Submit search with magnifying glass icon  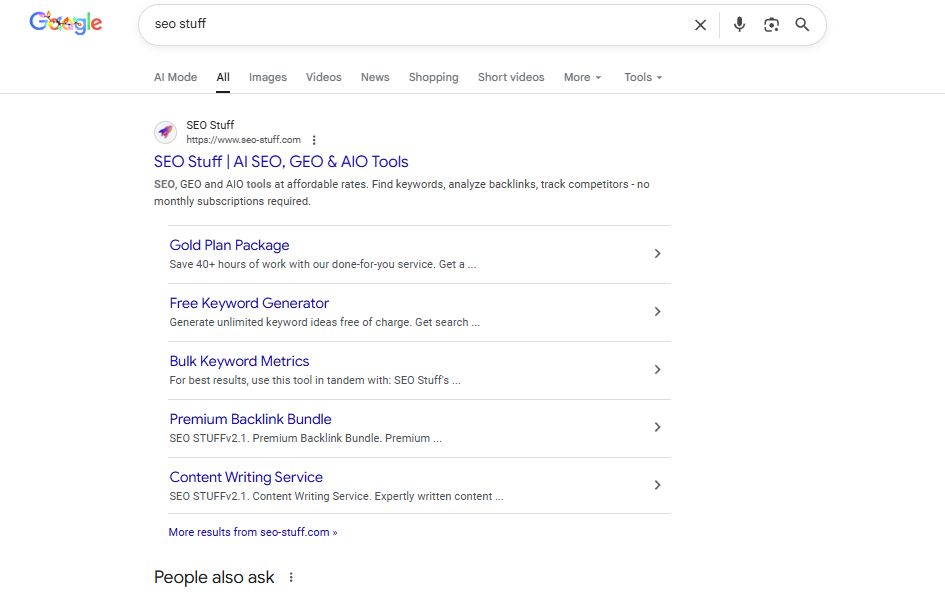pos(802,24)
